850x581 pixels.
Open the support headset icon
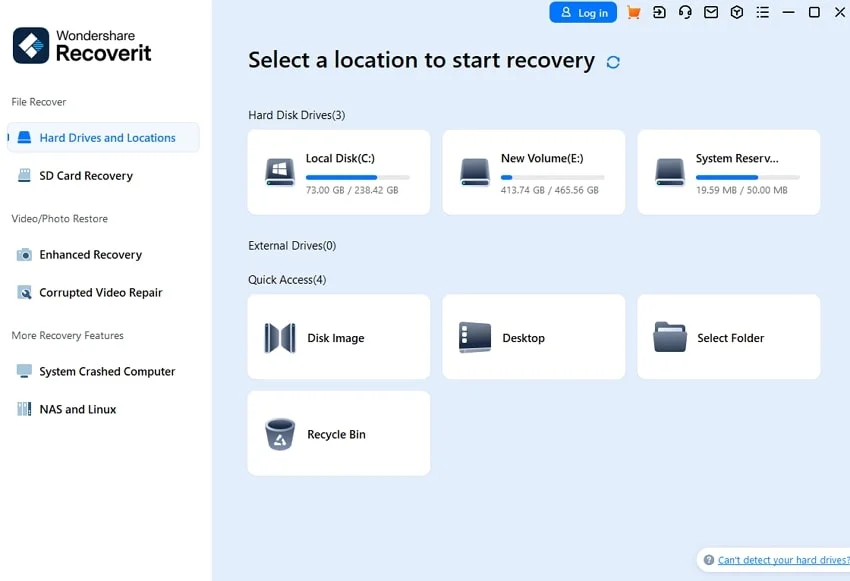[x=685, y=12]
